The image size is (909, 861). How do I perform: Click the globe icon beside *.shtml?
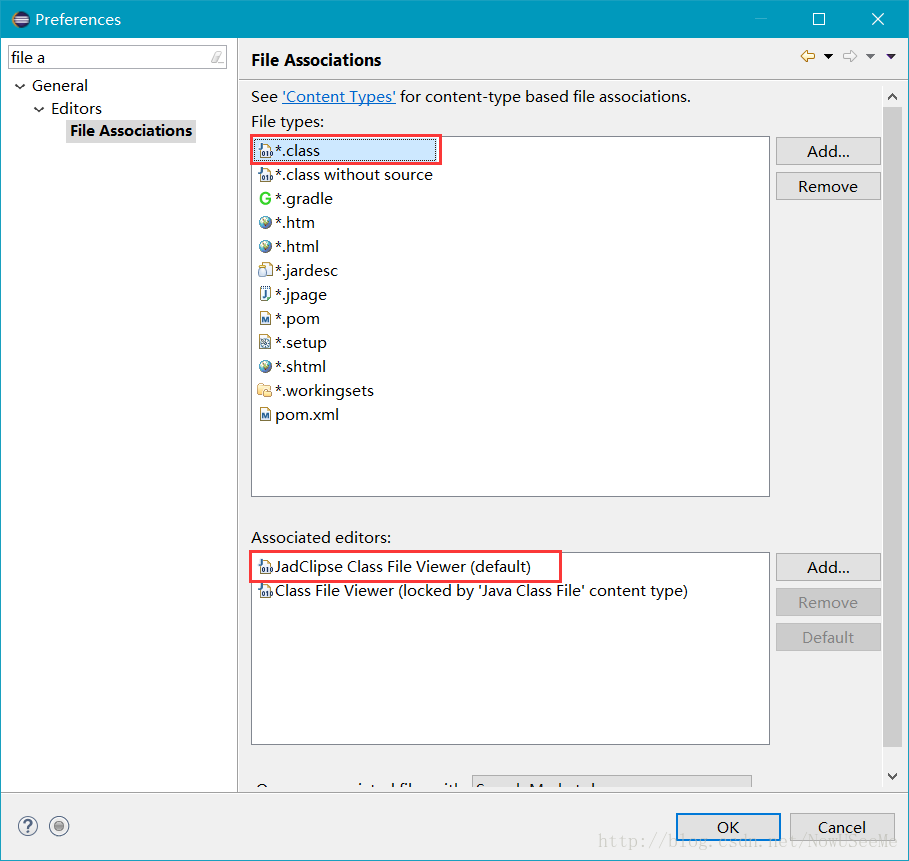pos(266,366)
